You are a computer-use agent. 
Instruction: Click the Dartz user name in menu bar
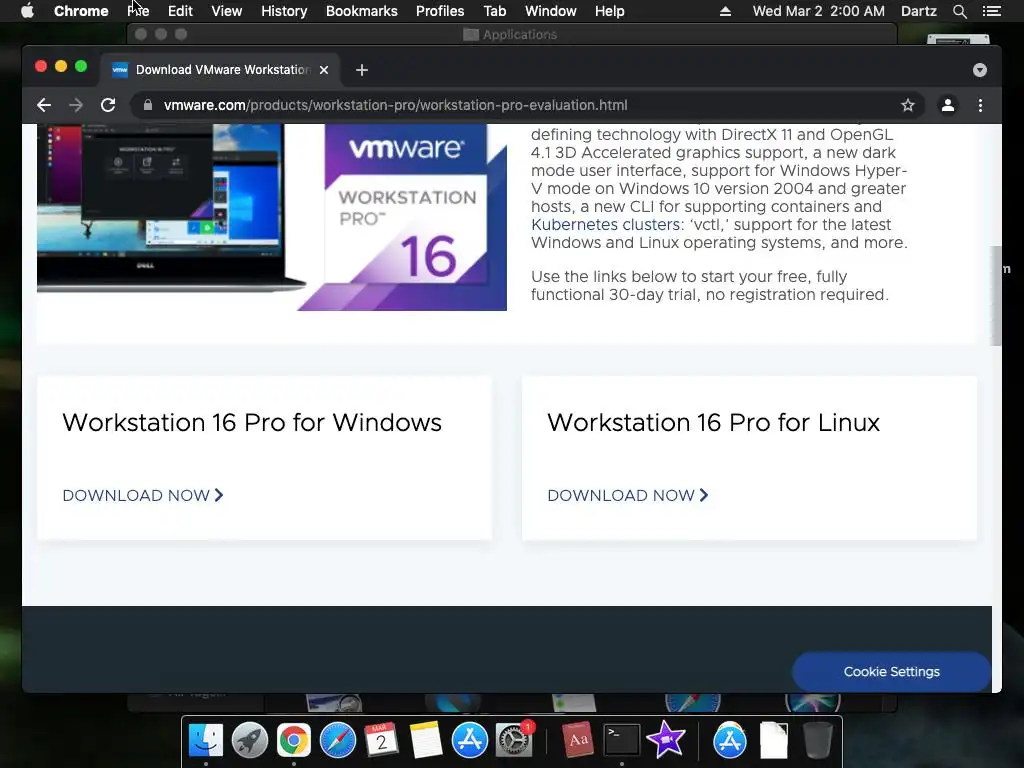pos(918,11)
